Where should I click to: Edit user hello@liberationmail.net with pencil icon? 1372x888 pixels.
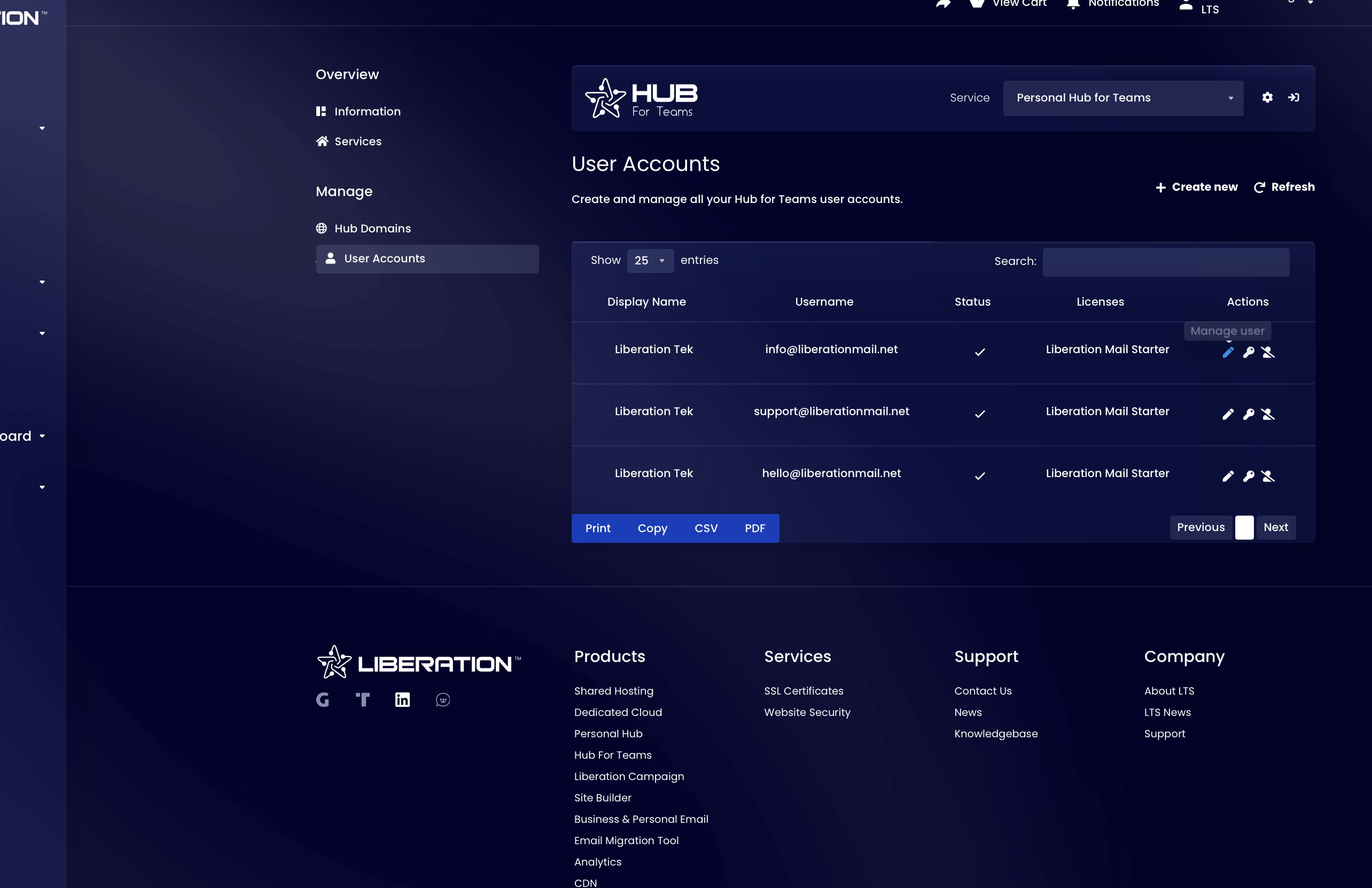point(1228,476)
